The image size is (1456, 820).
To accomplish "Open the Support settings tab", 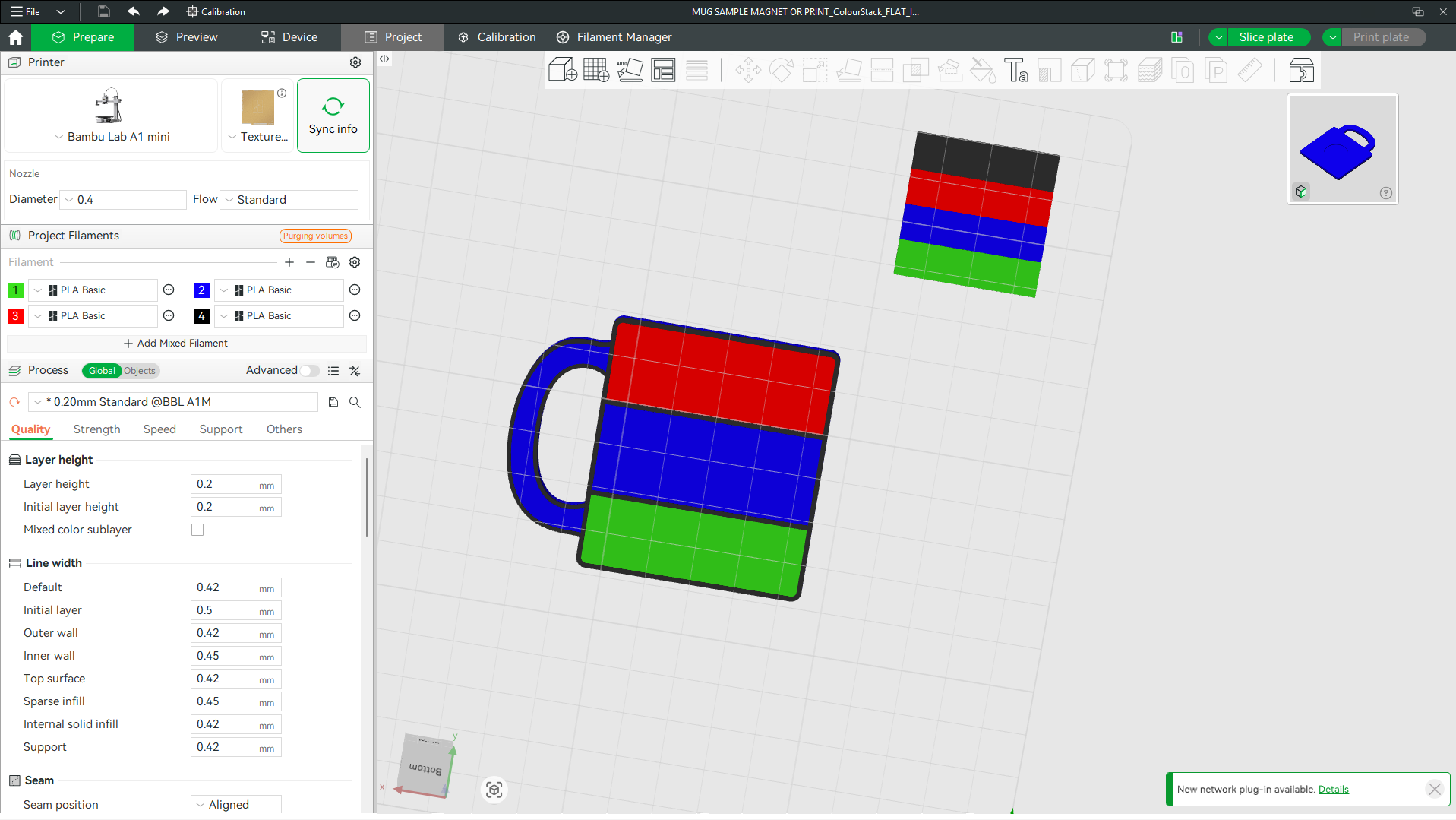I will 221,429.
